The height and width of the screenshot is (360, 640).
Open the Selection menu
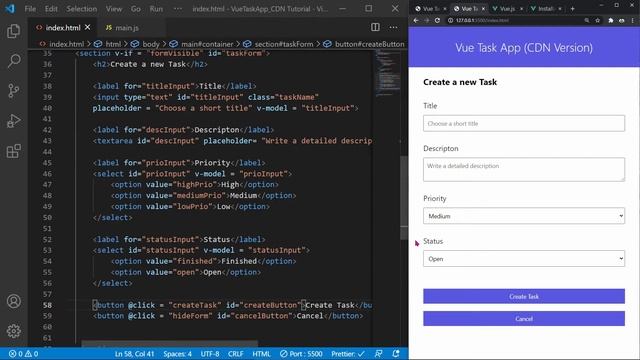(x=82, y=9)
